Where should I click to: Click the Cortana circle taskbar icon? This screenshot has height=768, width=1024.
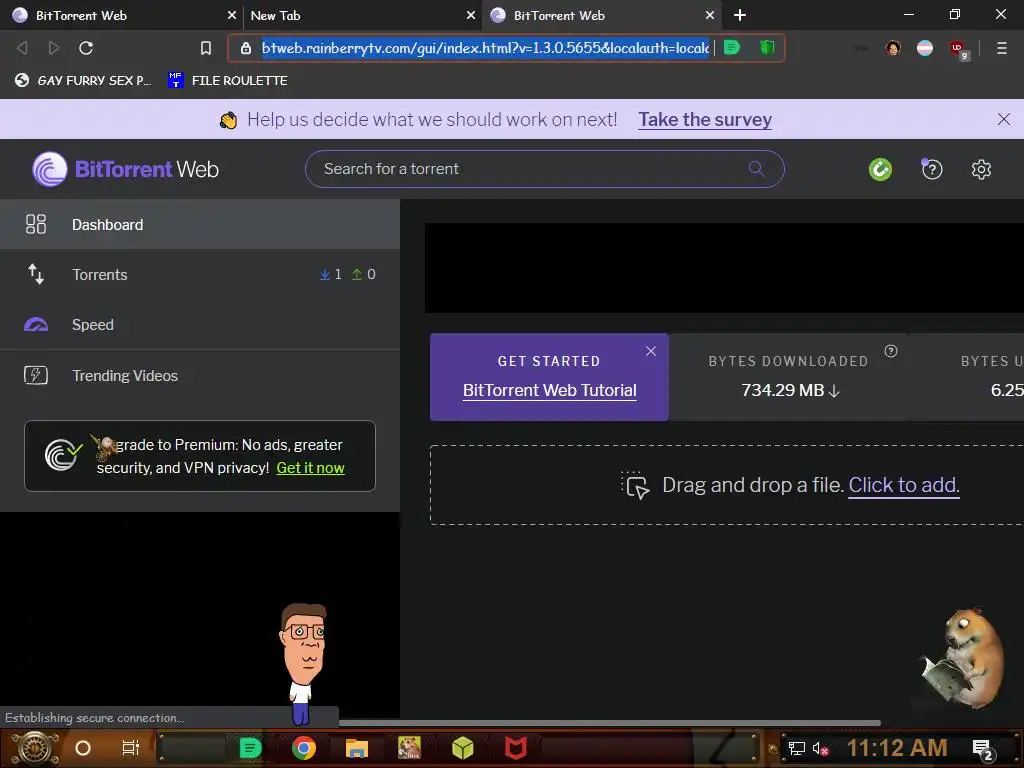click(83, 748)
